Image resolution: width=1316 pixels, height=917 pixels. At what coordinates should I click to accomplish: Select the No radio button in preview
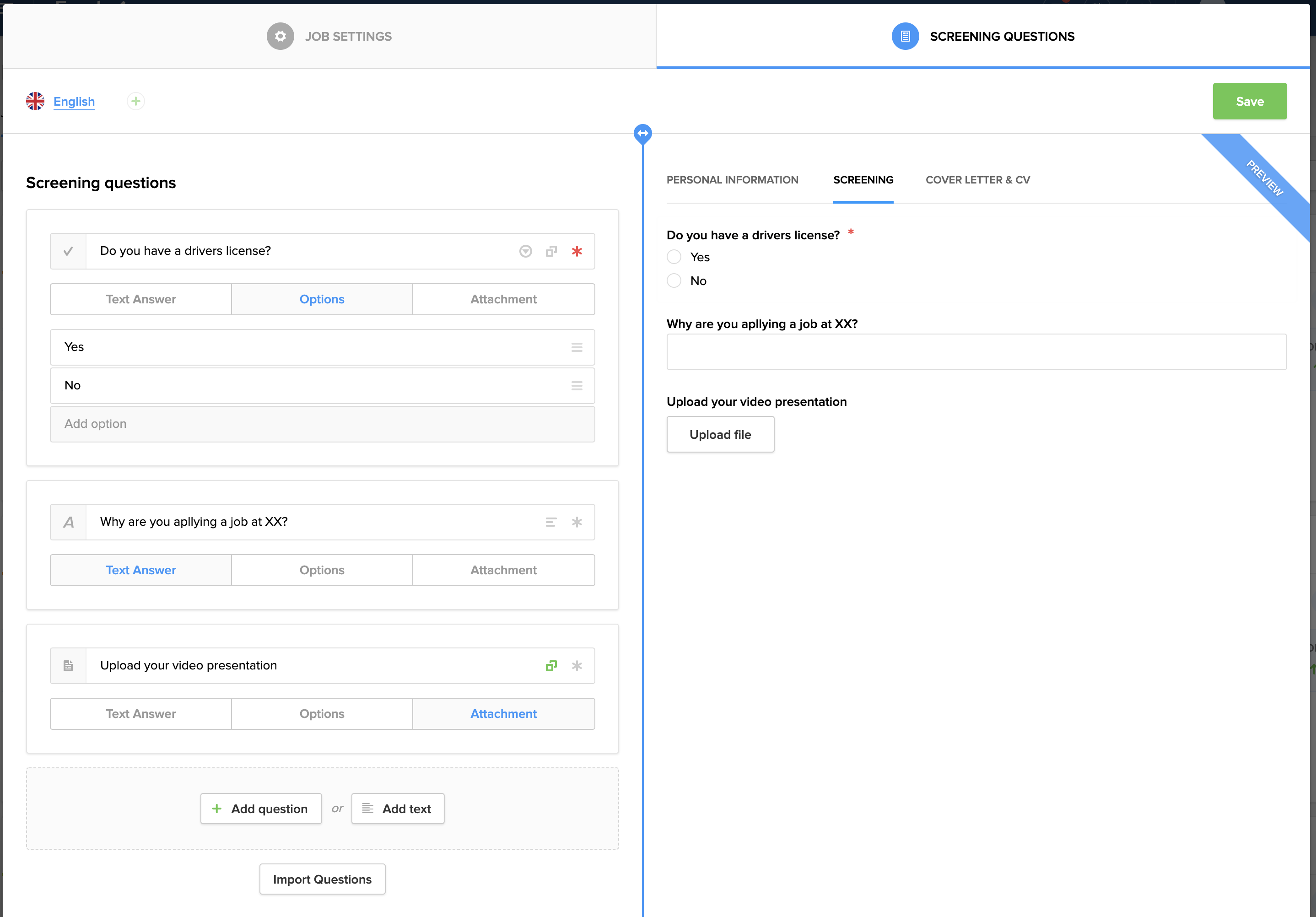tap(674, 281)
